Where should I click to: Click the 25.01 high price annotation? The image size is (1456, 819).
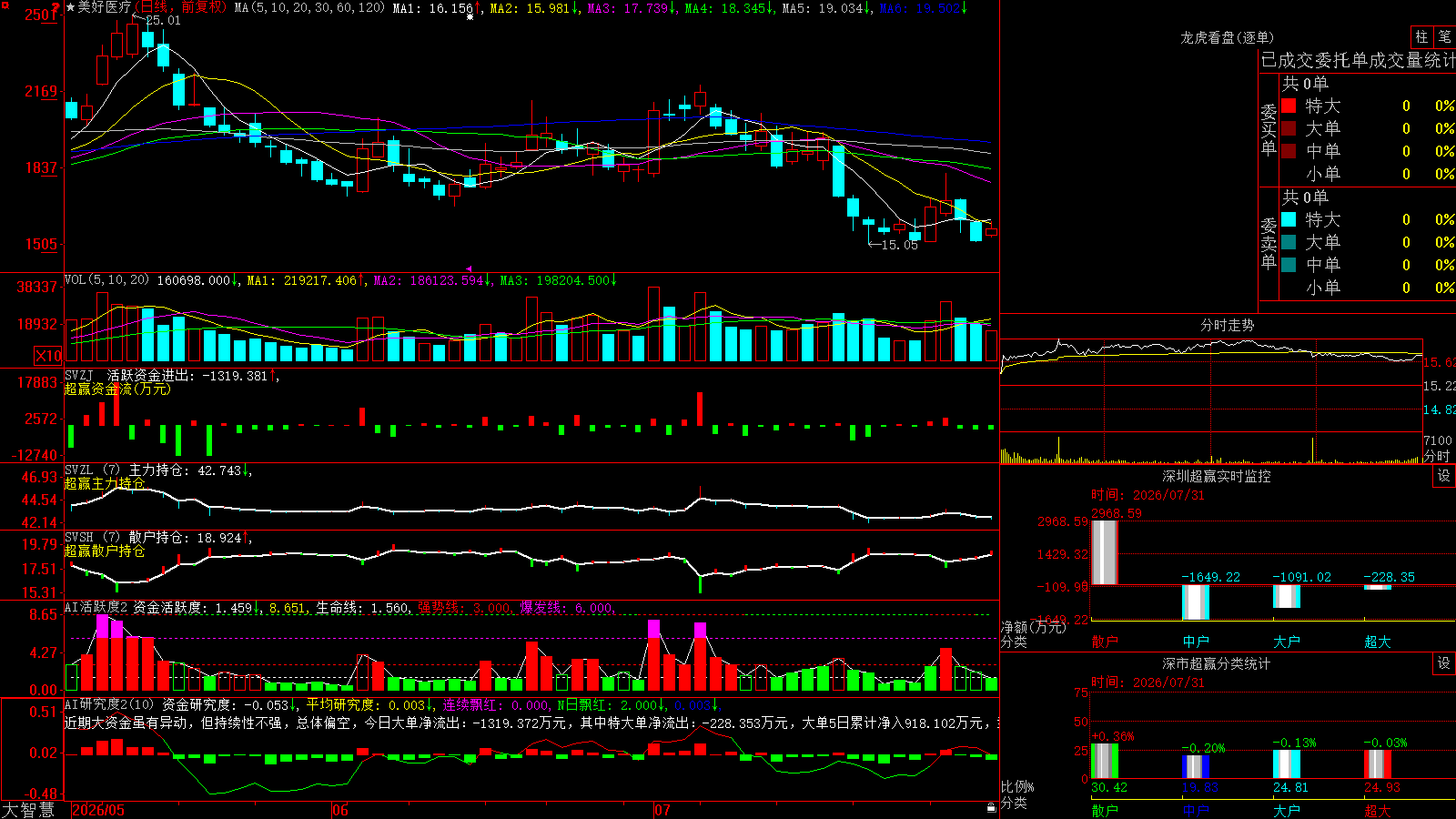click(x=163, y=20)
